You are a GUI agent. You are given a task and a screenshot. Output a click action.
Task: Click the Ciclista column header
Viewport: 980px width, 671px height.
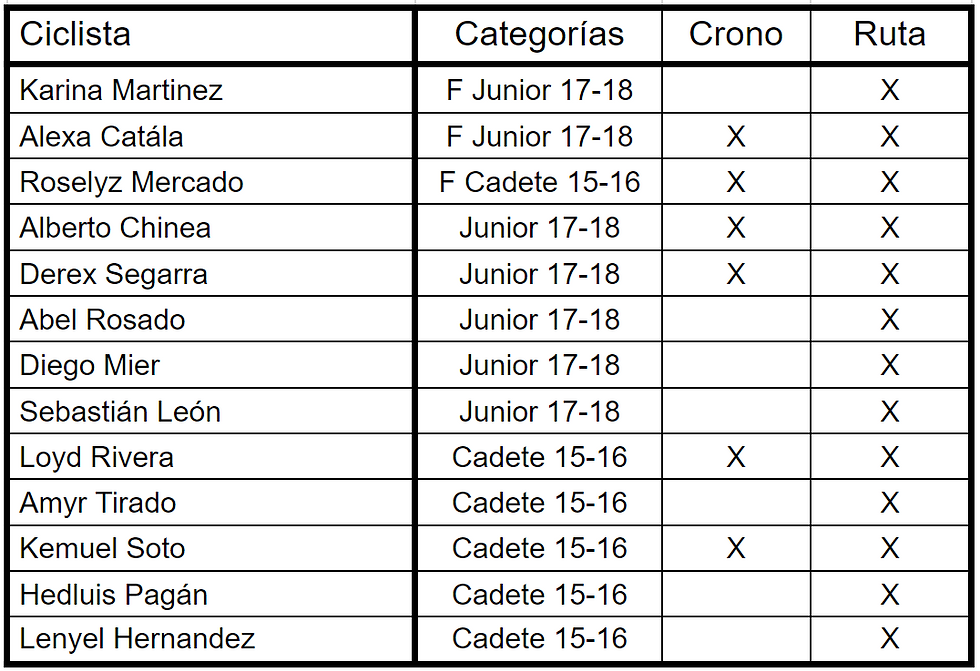point(76,35)
